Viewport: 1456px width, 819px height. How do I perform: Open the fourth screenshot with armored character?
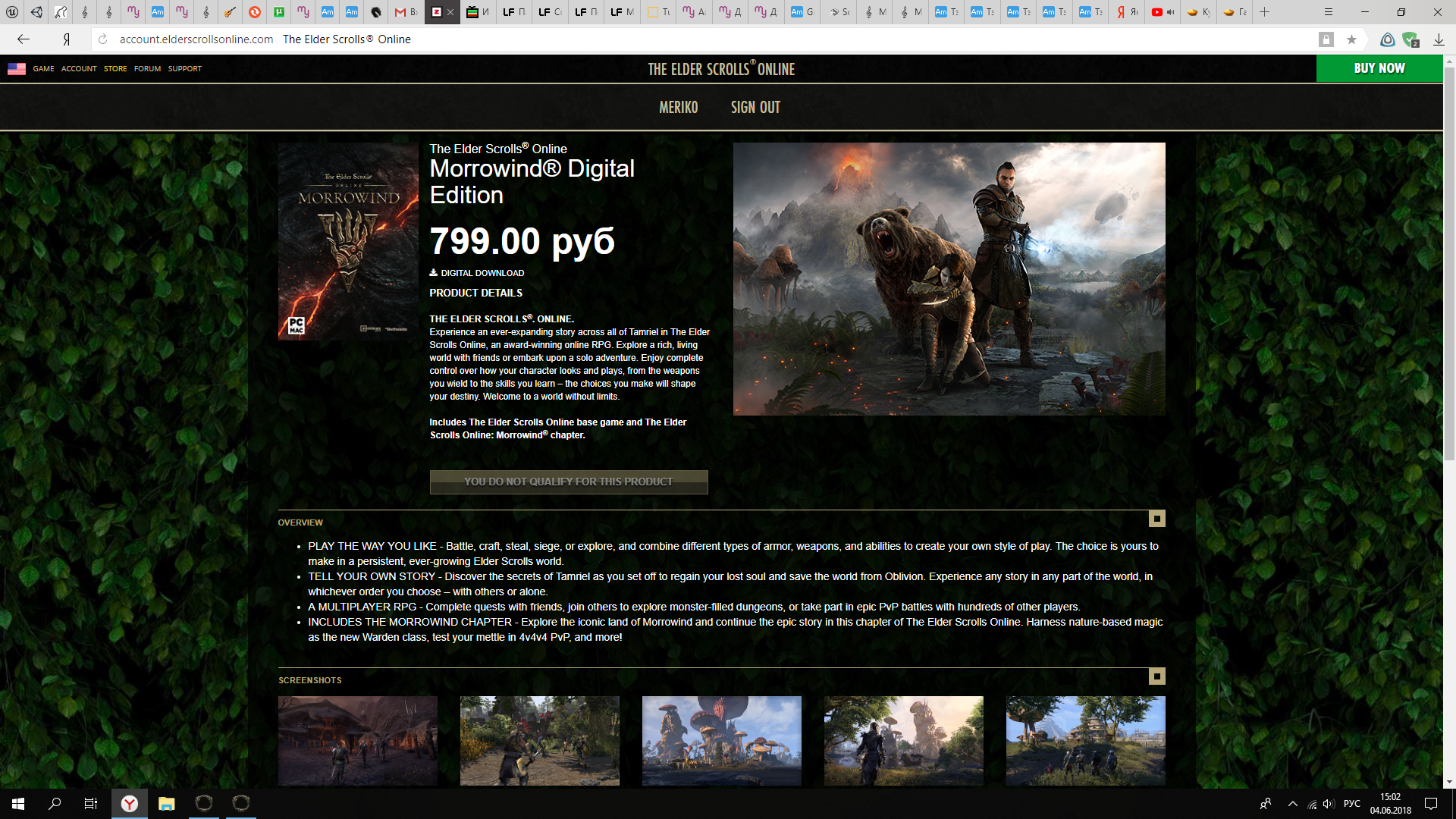tap(904, 741)
